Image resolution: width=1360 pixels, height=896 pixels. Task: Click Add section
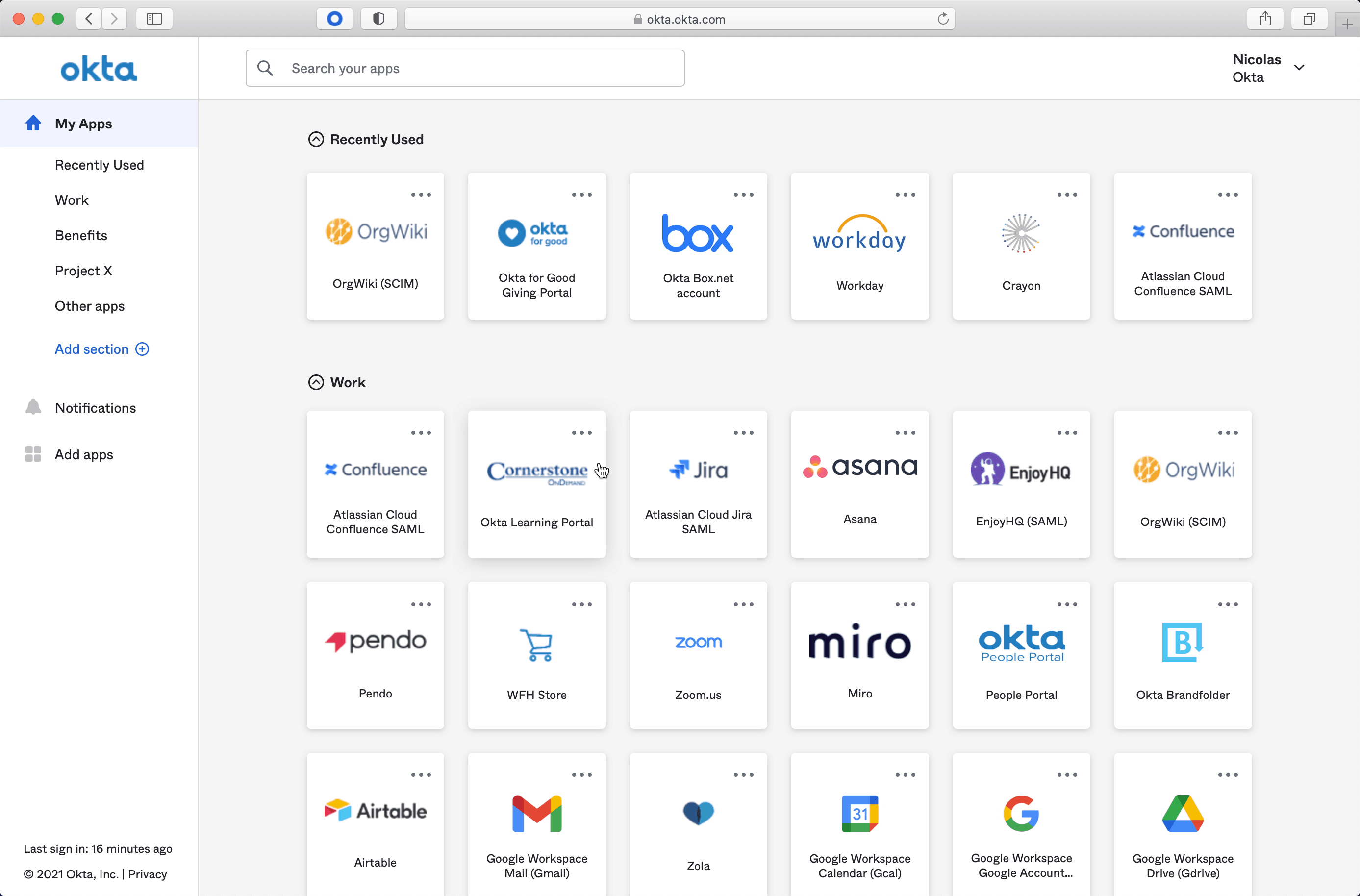pyautogui.click(x=92, y=348)
